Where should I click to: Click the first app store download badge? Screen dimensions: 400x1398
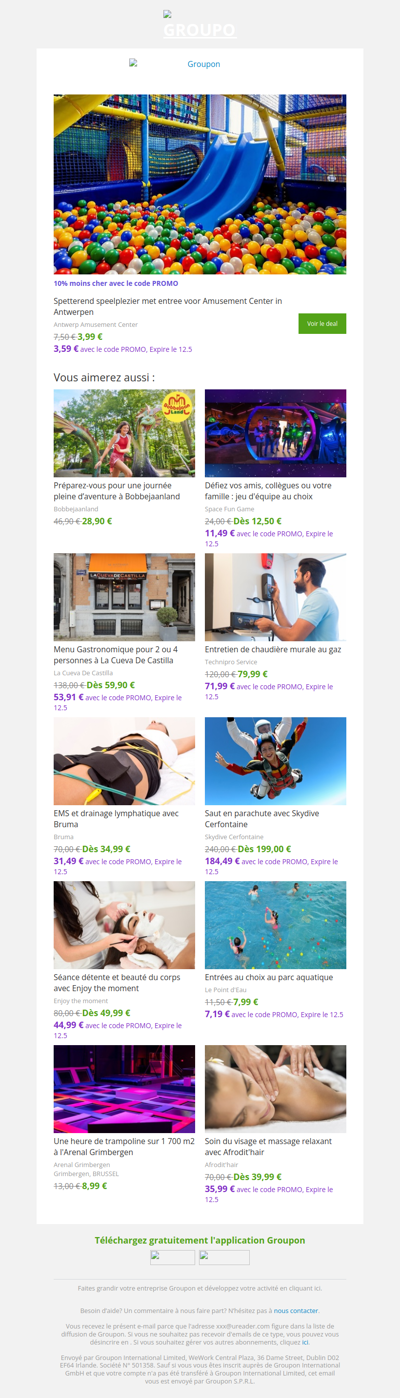[x=173, y=1257]
